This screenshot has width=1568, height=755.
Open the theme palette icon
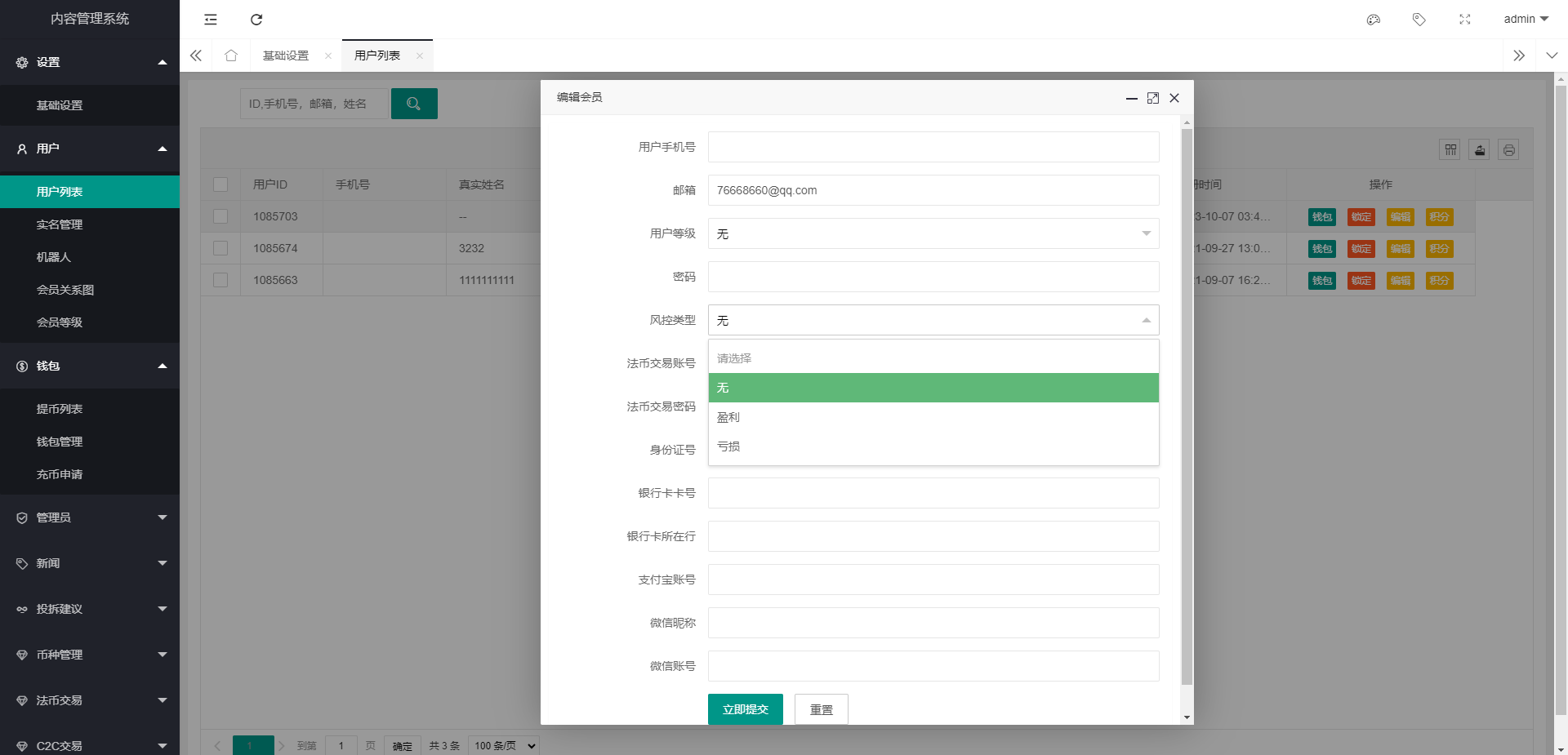[x=1374, y=20]
